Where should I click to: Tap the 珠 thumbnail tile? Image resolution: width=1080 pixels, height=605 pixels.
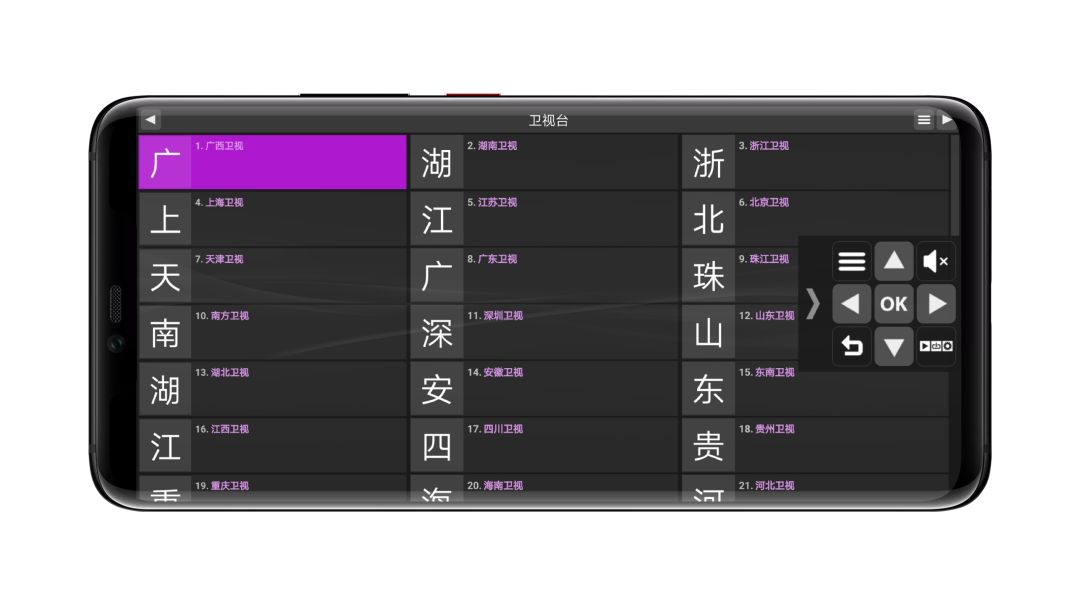(x=708, y=276)
